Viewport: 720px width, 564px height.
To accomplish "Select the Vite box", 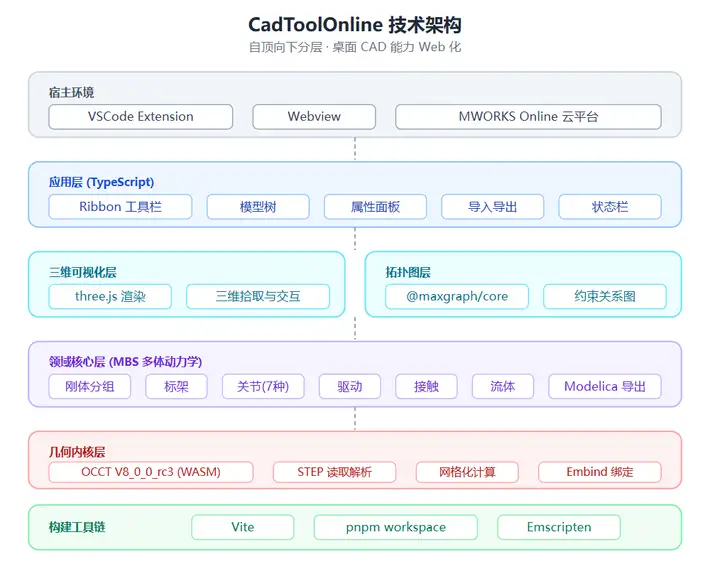I will click(242, 527).
